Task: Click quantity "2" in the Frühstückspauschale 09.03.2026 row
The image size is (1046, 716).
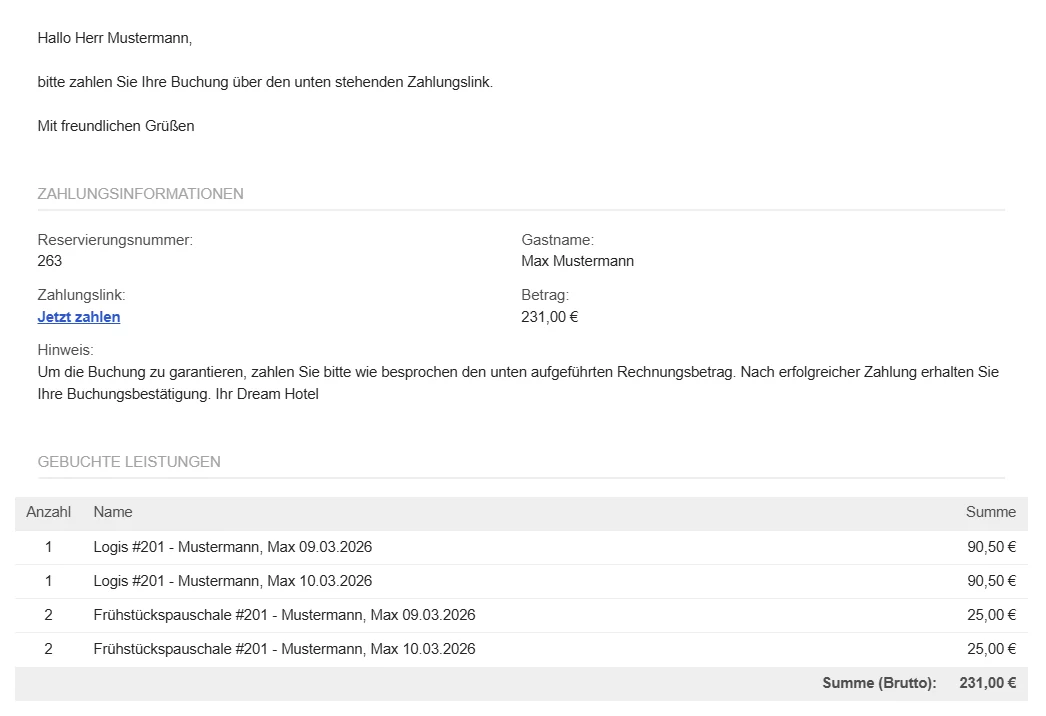Action: click(x=49, y=615)
